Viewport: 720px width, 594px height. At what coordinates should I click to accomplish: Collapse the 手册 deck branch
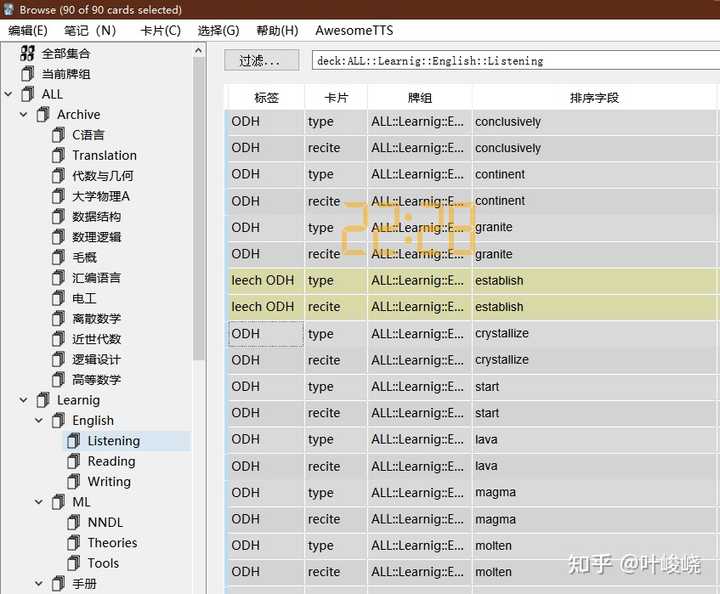point(39,583)
